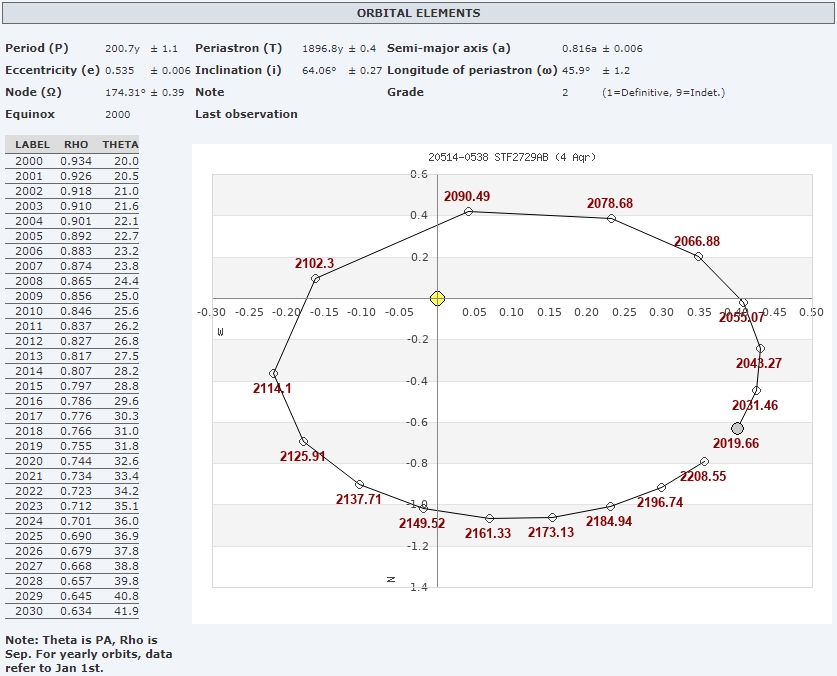Image resolution: width=837 pixels, height=676 pixels.
Task: Click the chart title STF2729AB (4 Aqr)
Action: pos(511,157)
